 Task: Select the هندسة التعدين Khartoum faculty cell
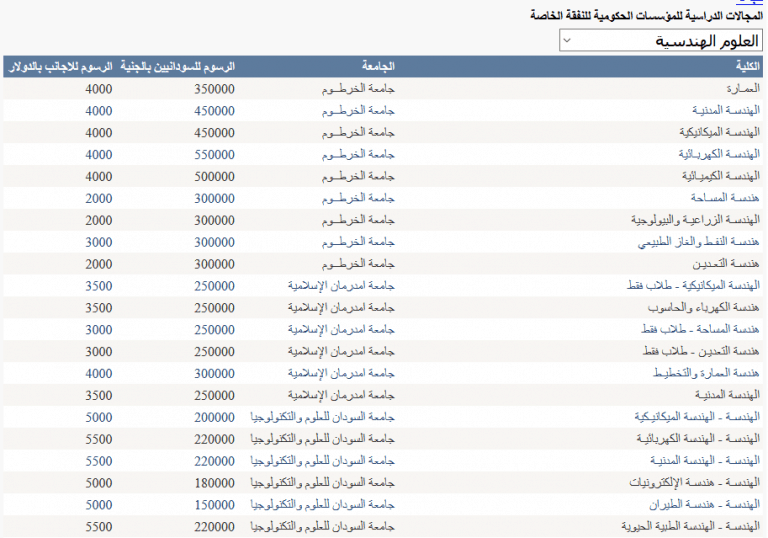click(x=726, y=264)
